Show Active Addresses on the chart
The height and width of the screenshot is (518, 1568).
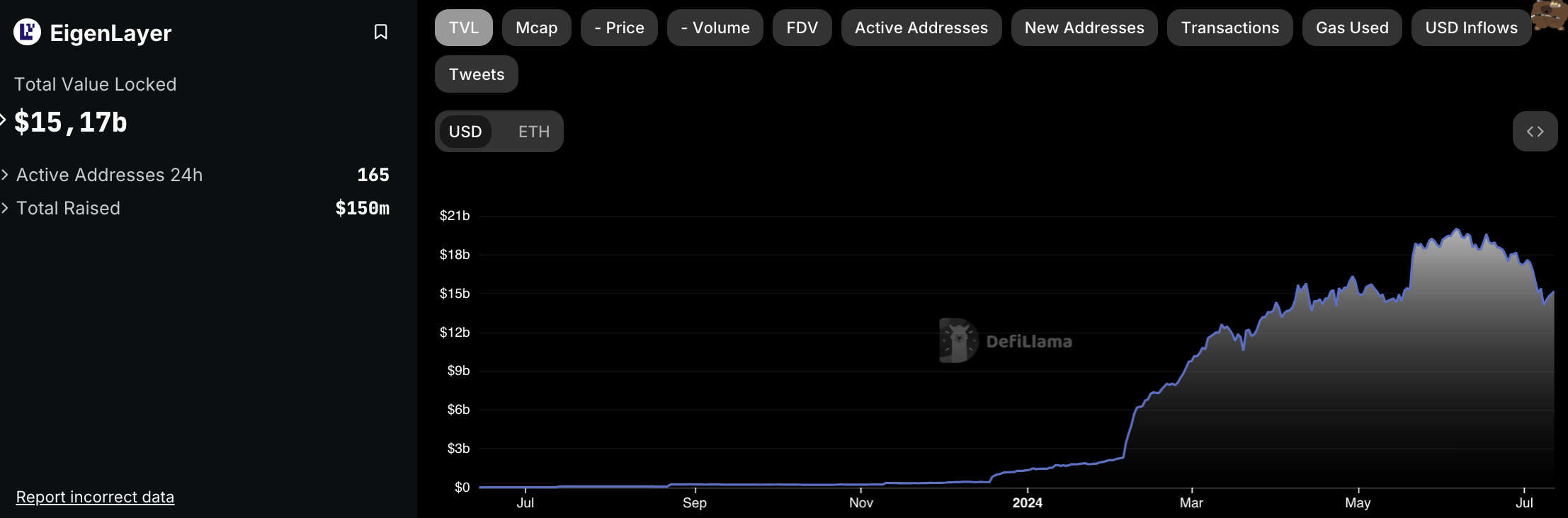pos(921,28)
